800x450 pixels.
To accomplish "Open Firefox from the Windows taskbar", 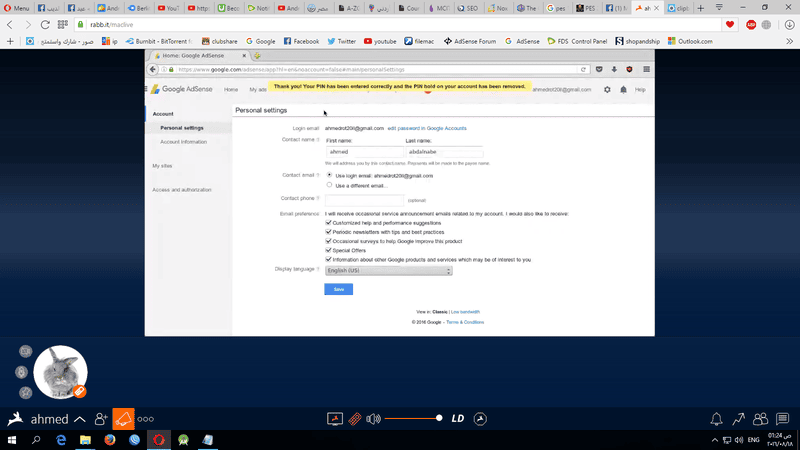I will pos(110,440).
